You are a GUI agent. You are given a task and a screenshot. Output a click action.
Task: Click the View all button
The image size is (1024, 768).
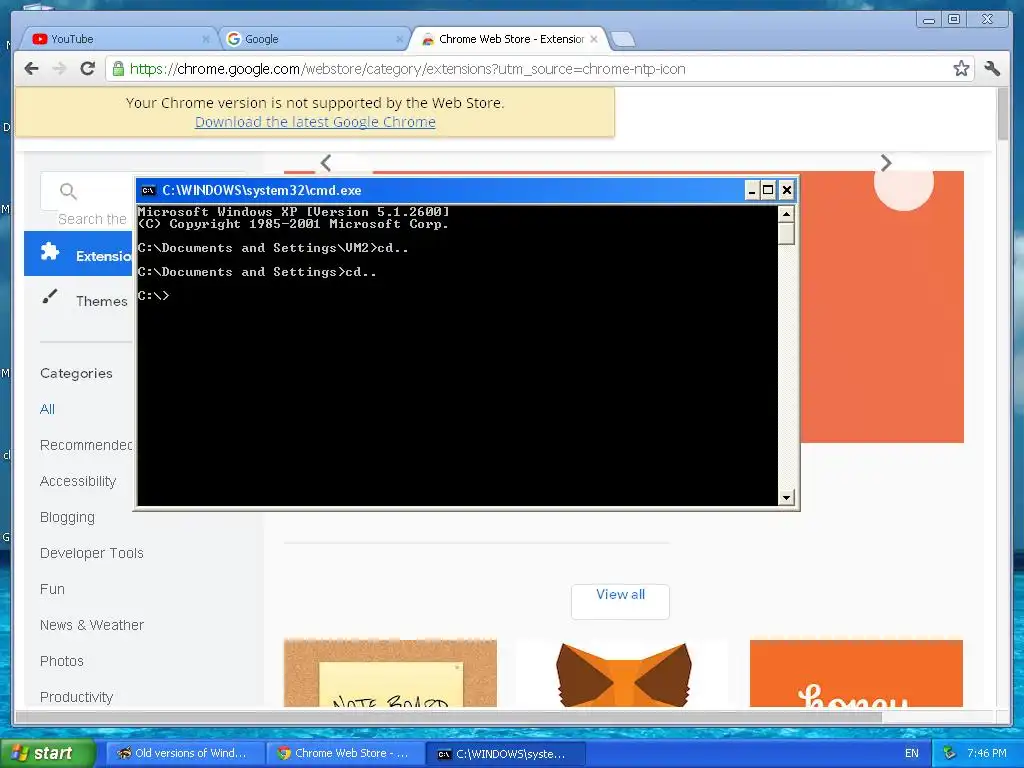620,601
